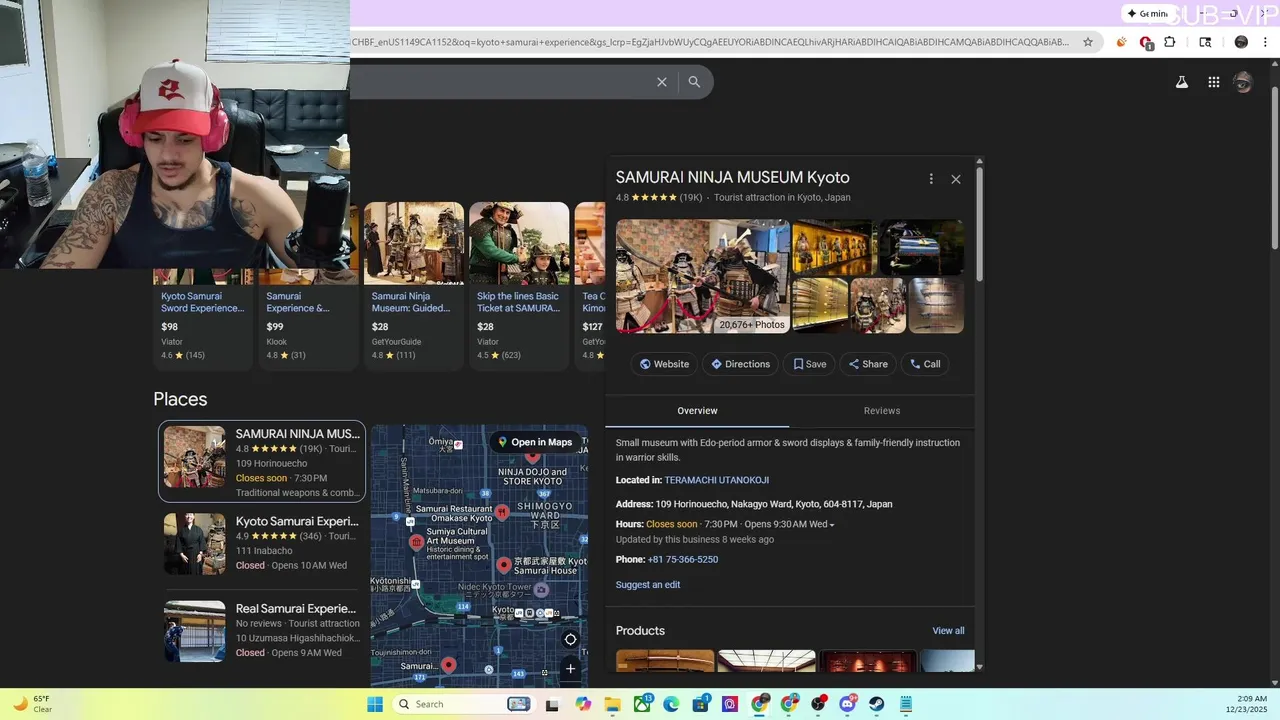Click inside the Google search field
Screen dimensions: 1280x720
point(500,82)
